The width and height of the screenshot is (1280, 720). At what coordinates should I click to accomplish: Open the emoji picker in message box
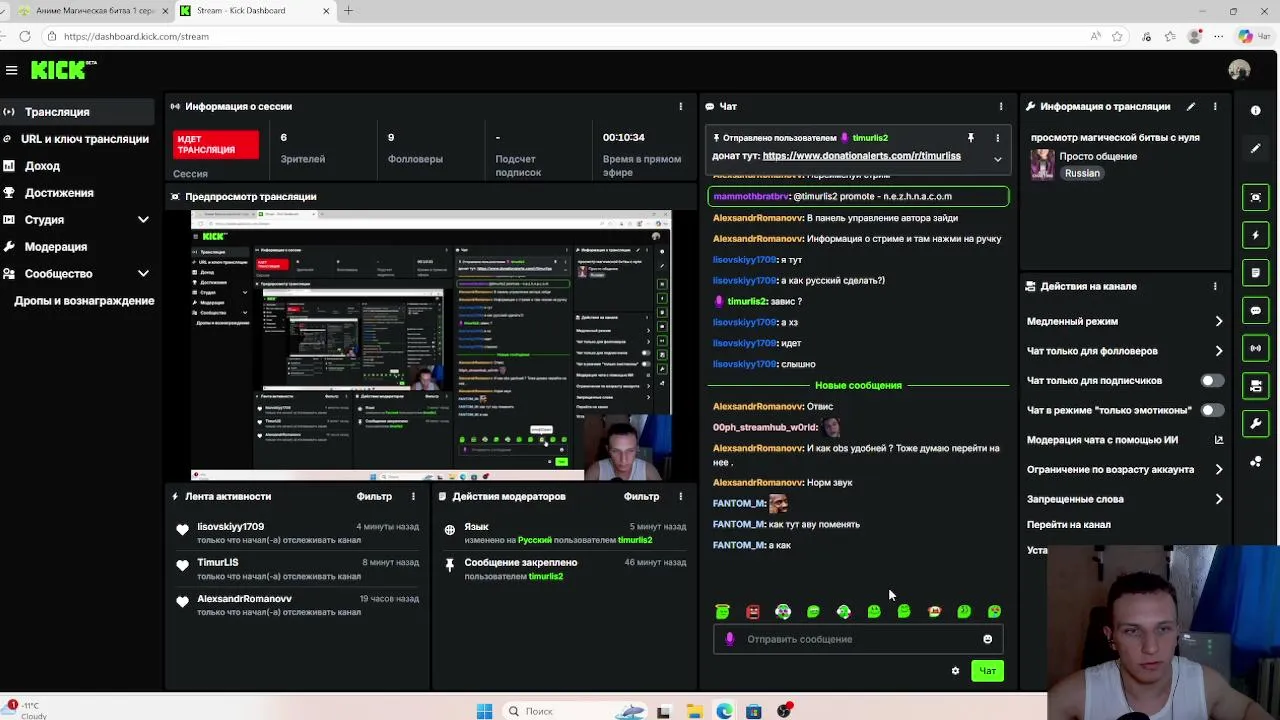pos(987,639)
